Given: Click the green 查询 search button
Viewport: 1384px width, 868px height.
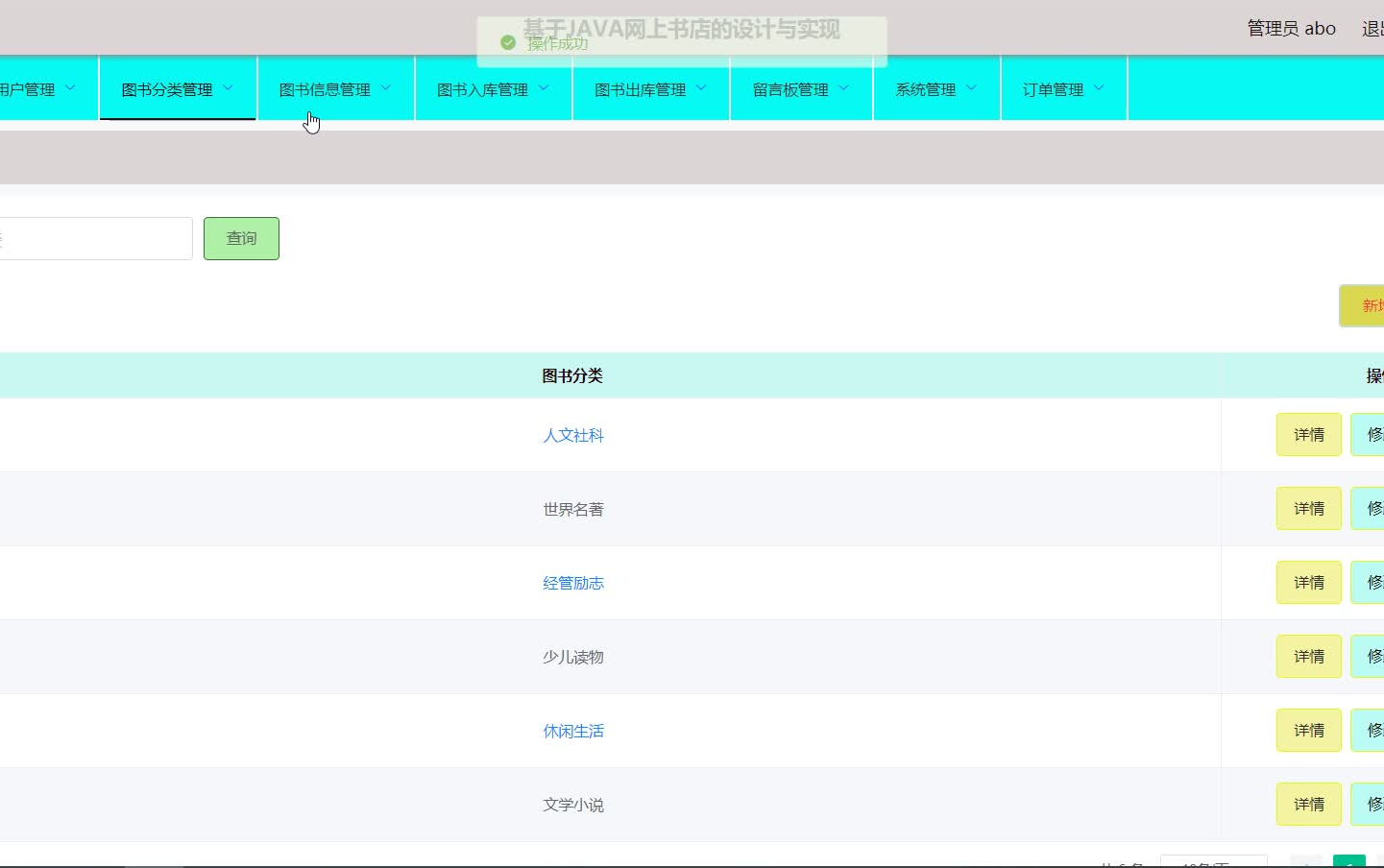Looking at the screenshot, I should pyautogui.click(x=241, y=238).
